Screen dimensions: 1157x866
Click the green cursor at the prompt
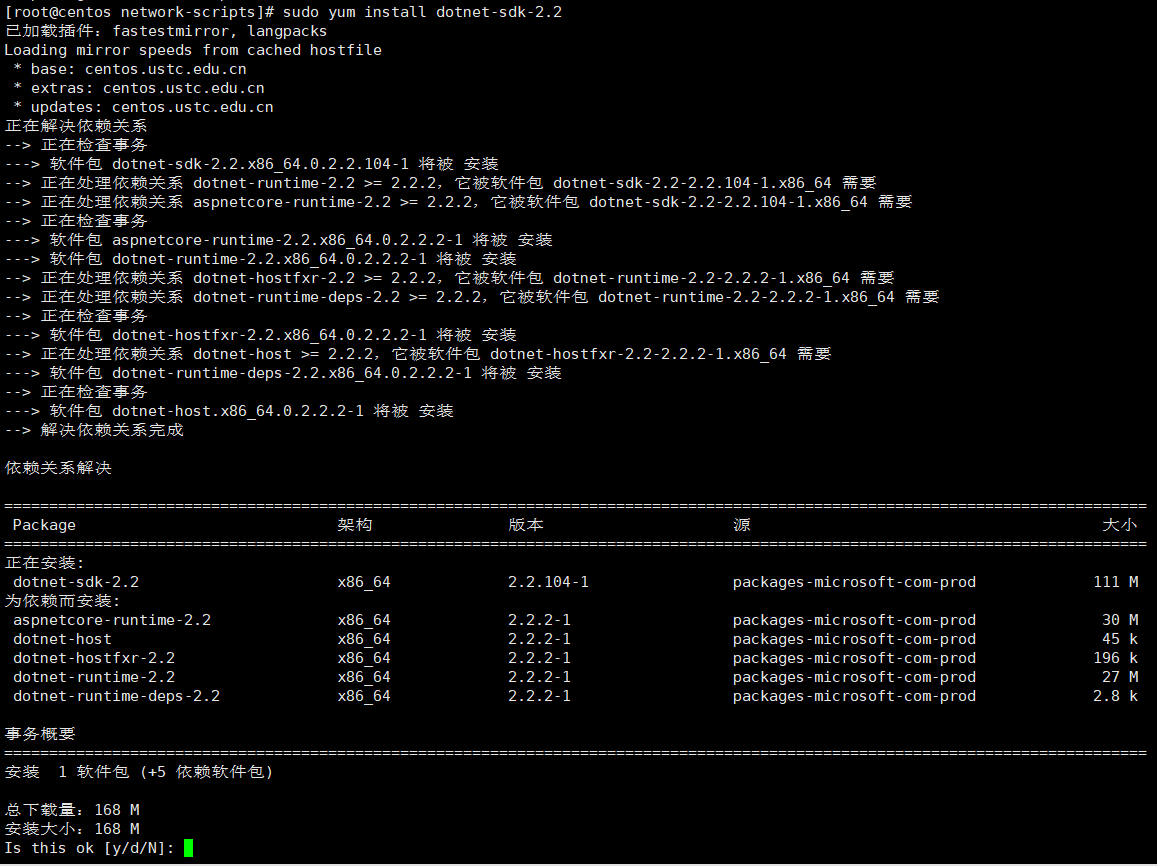point(188,848)
